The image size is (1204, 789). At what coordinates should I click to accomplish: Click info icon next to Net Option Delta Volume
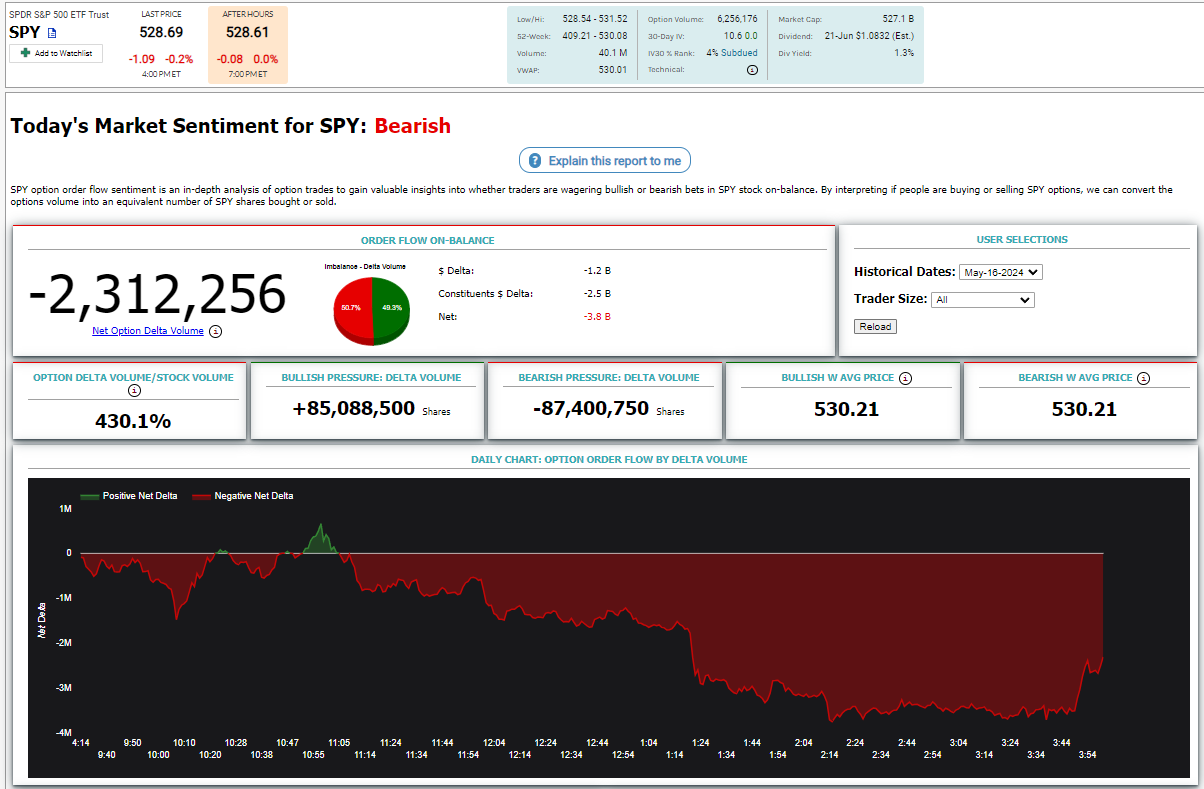(x=216, y=331)
